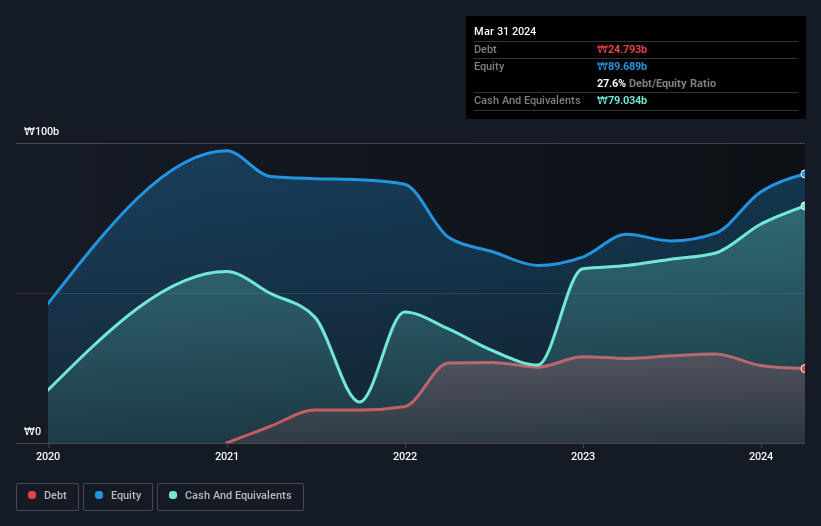This screenshot has height=526, width=821.
Task: Click the Mar 31 2024 tooltip date
Action: tap(505, 31)
